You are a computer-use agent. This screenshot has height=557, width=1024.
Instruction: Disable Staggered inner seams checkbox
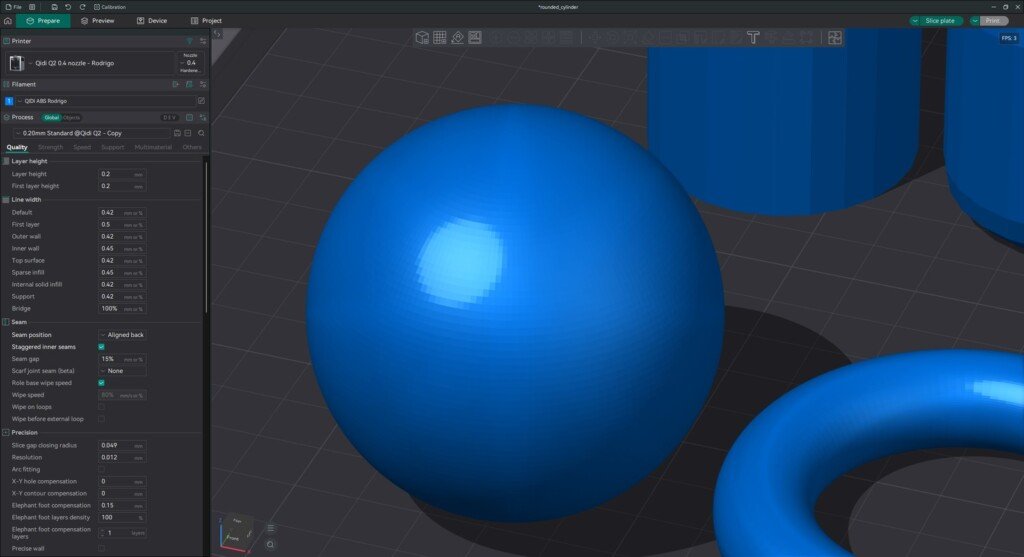click(101, 347)
